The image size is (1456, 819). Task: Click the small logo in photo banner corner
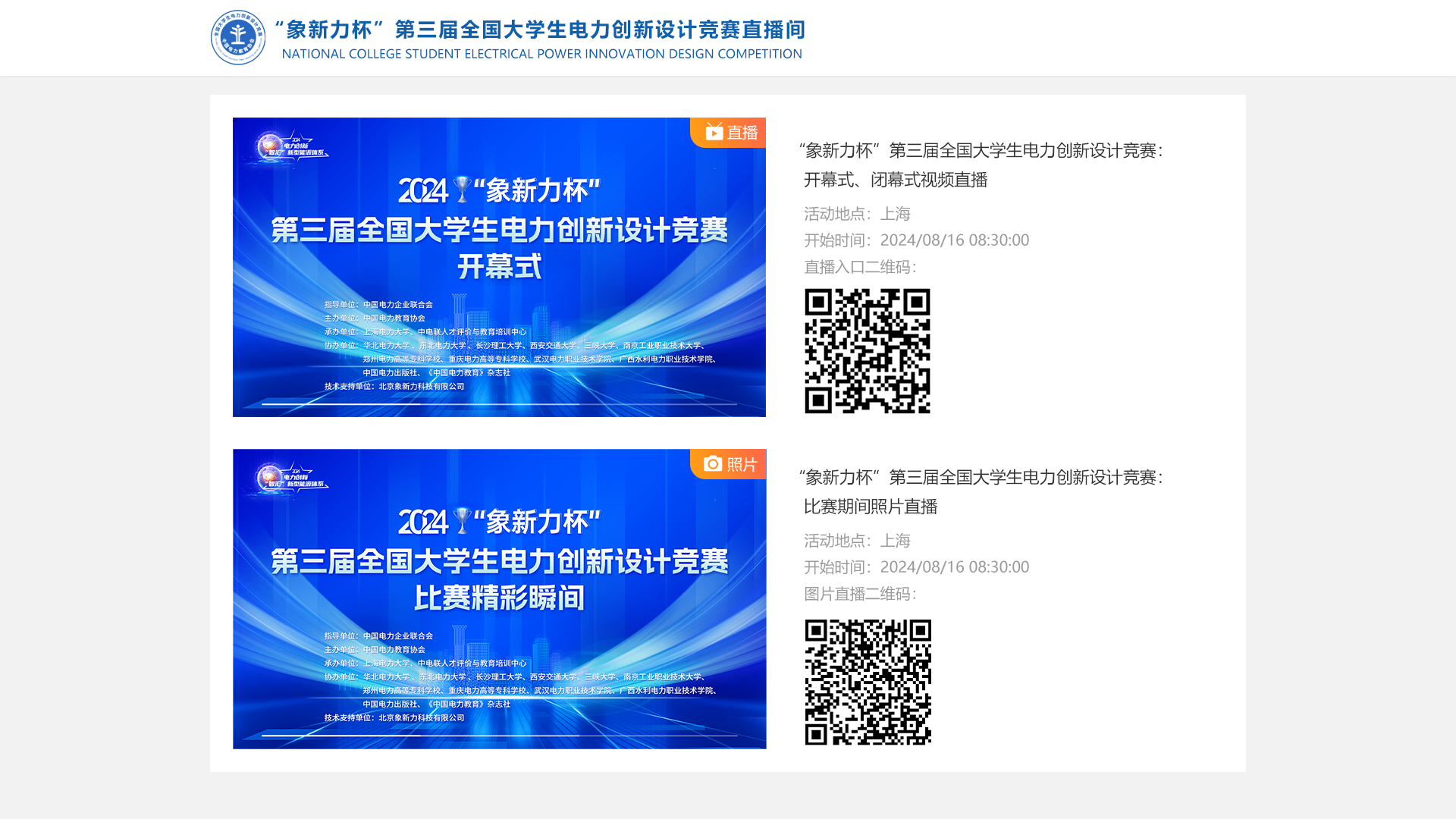pyautogui.click(x=290, y=477)
